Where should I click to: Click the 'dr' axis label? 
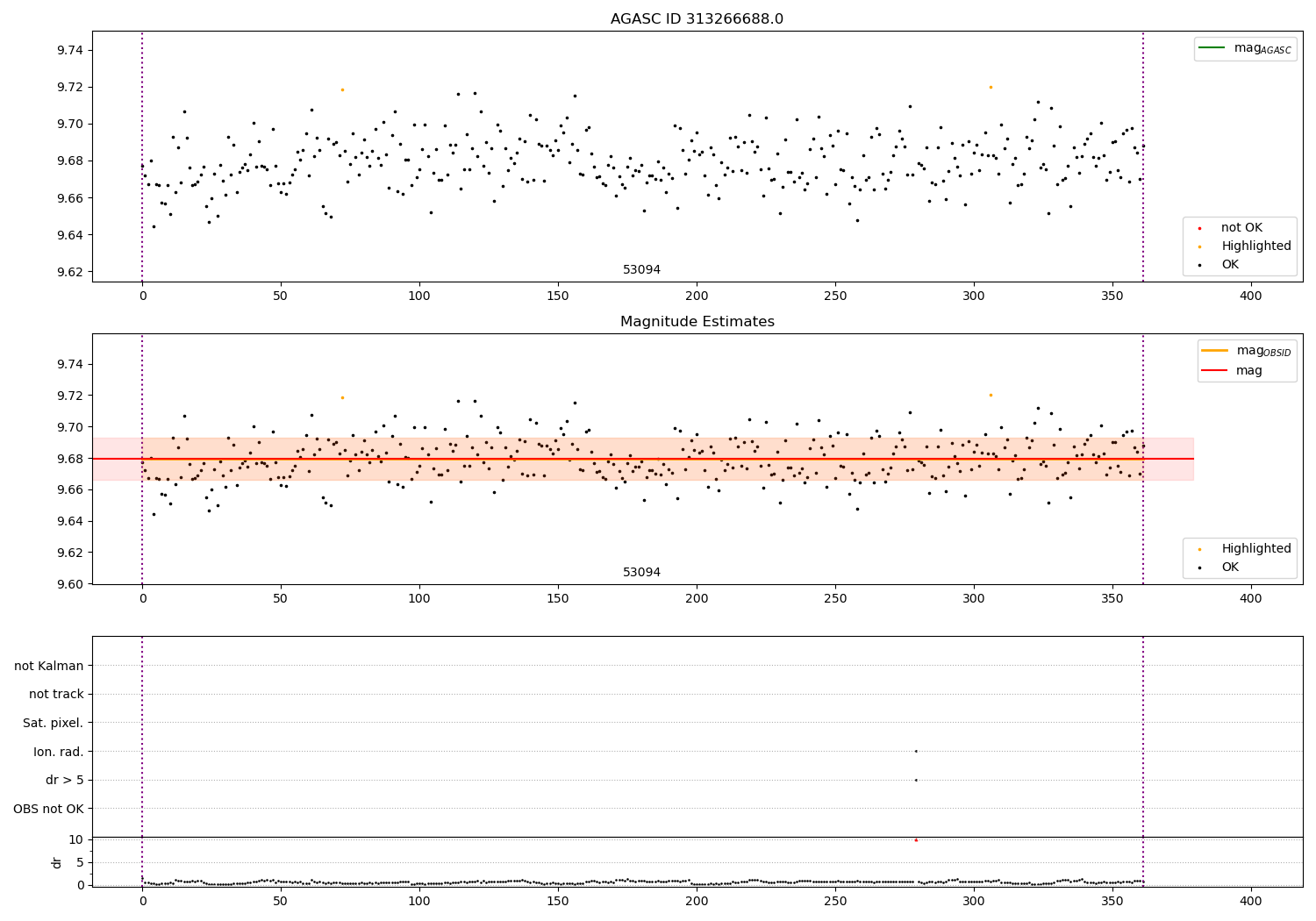pyautogui.click(x=57, y=862)
